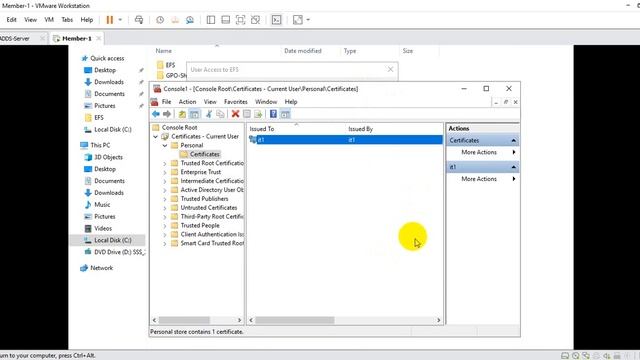Open More Actions under Certificates
Image resolution: width=640 pixels, height=360 pixels.
click(479, 152)
